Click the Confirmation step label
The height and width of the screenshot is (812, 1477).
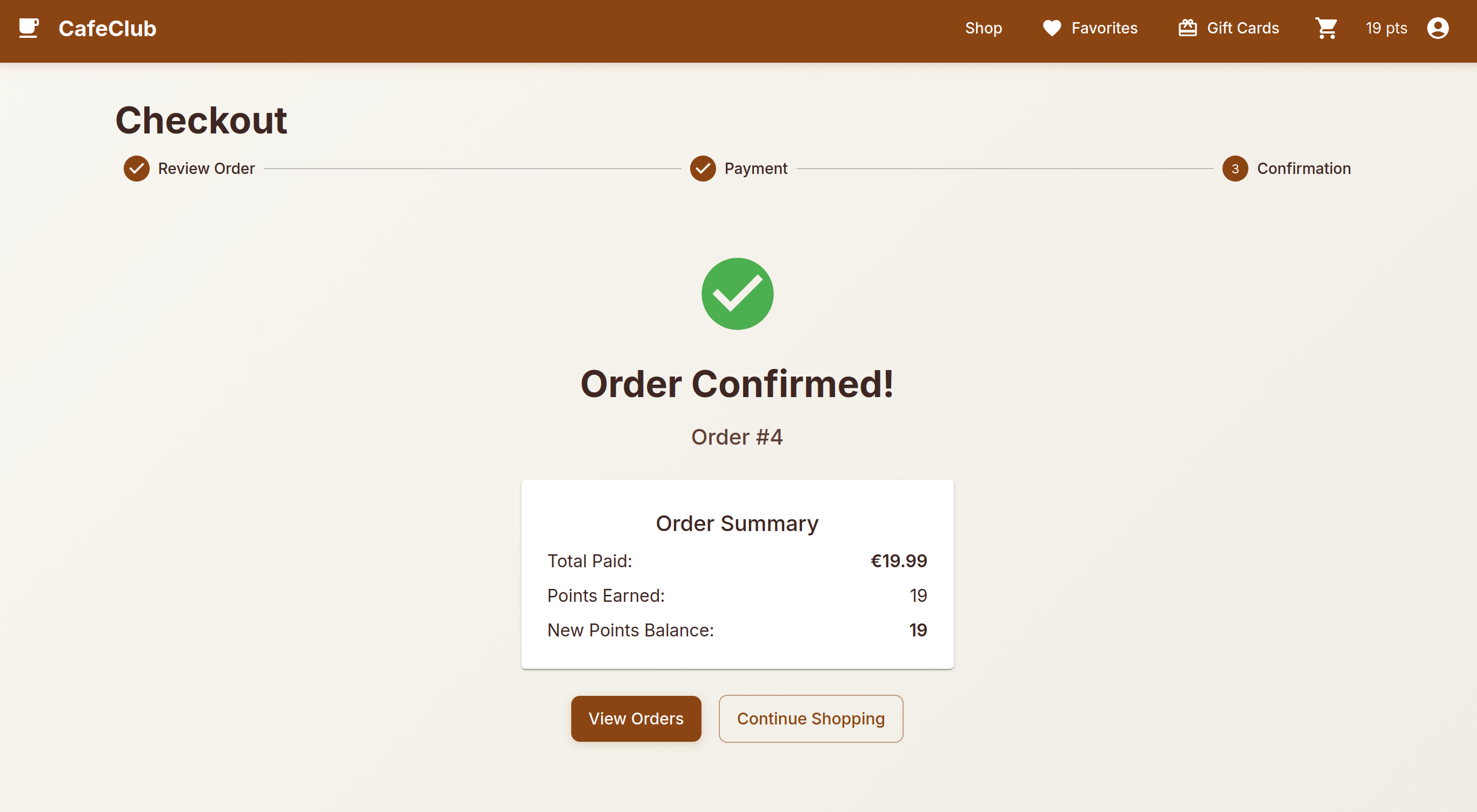tap(1304, 169)
